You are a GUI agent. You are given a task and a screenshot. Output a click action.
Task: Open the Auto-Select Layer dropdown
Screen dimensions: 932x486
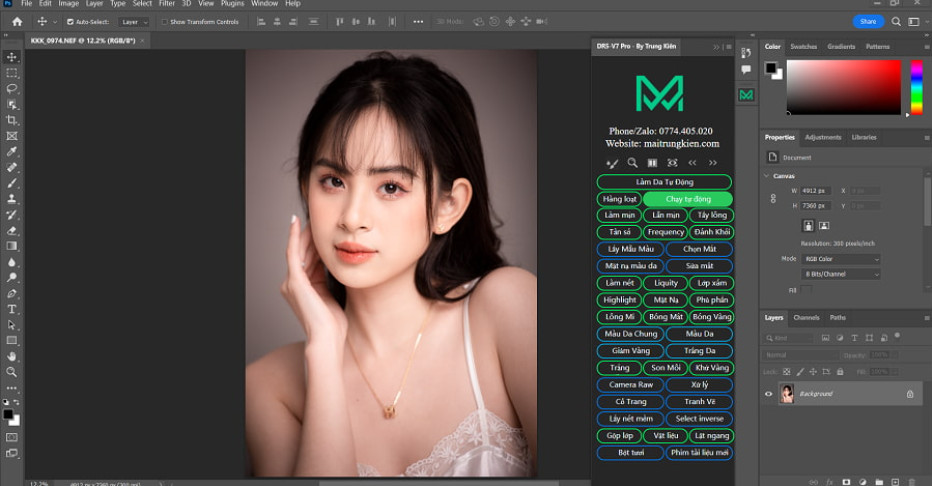tap(134, 21)
